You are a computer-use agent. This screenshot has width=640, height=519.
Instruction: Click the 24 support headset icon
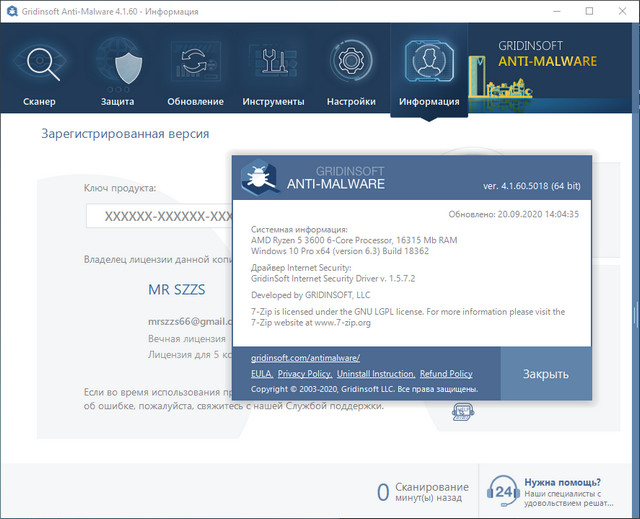tap(503, 492)
